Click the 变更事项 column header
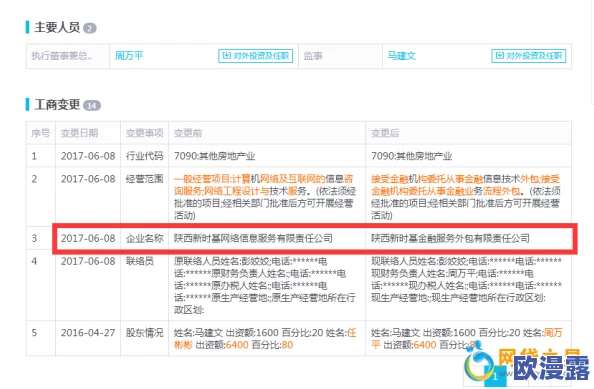This screenshot has width=594, height=389. click(144, 133)
